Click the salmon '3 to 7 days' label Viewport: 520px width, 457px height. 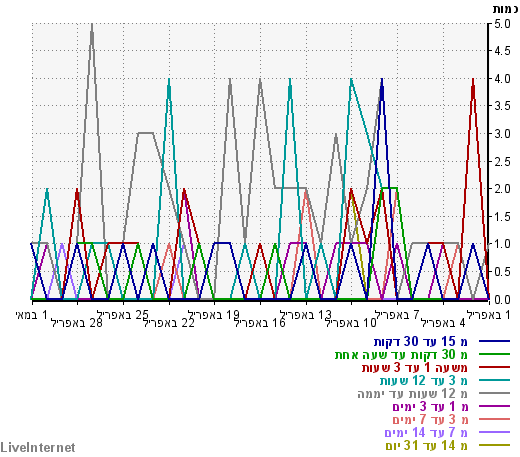430,419
